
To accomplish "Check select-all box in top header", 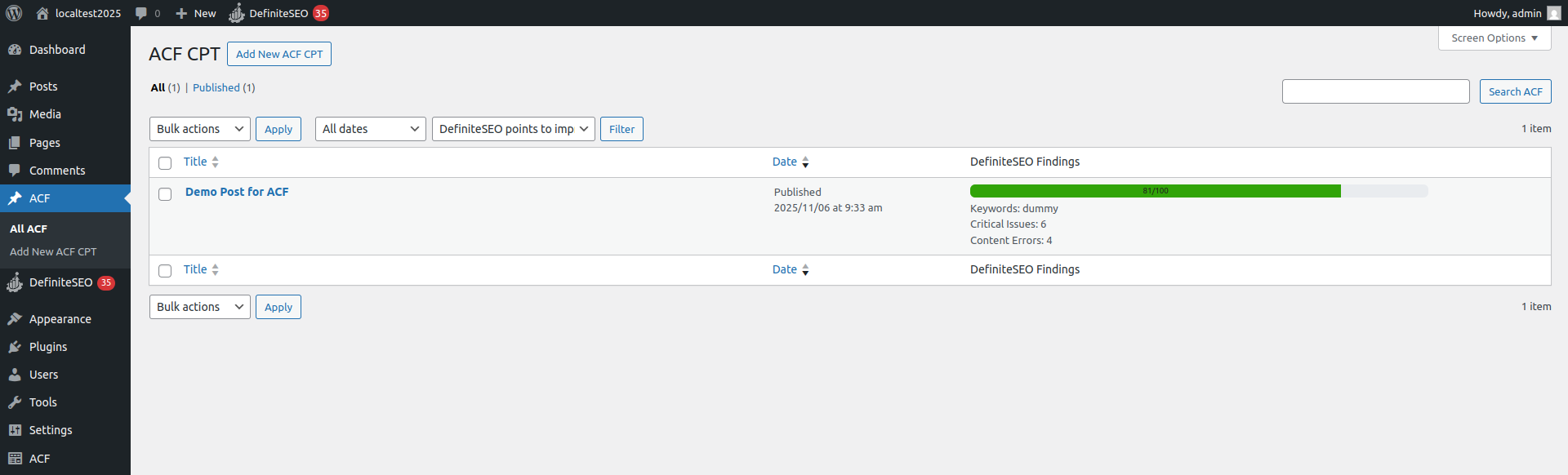I will 165,163.
